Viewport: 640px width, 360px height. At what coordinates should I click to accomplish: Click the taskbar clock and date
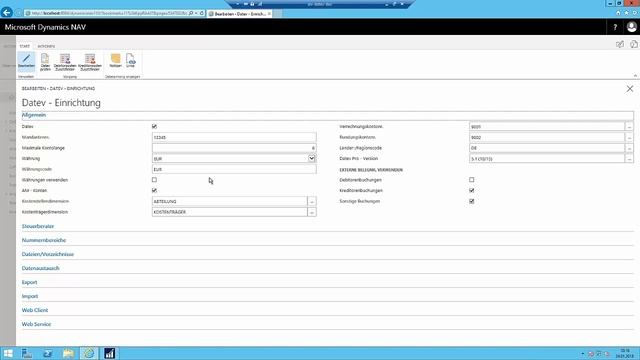[625, 353]
